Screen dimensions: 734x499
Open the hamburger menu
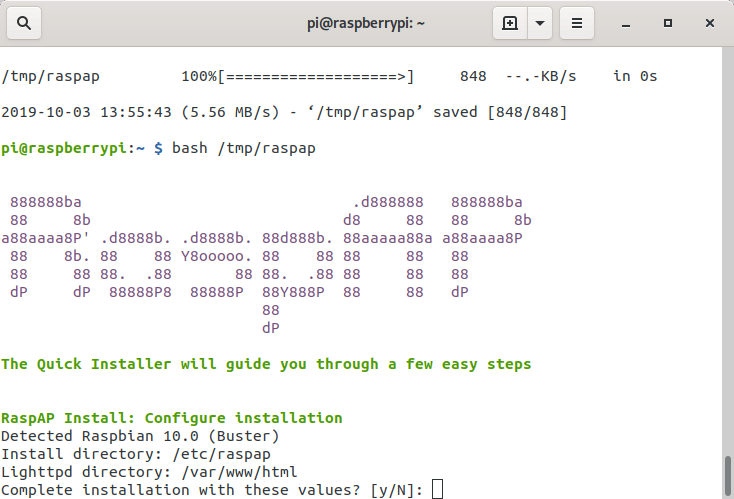tap(576, 22)
